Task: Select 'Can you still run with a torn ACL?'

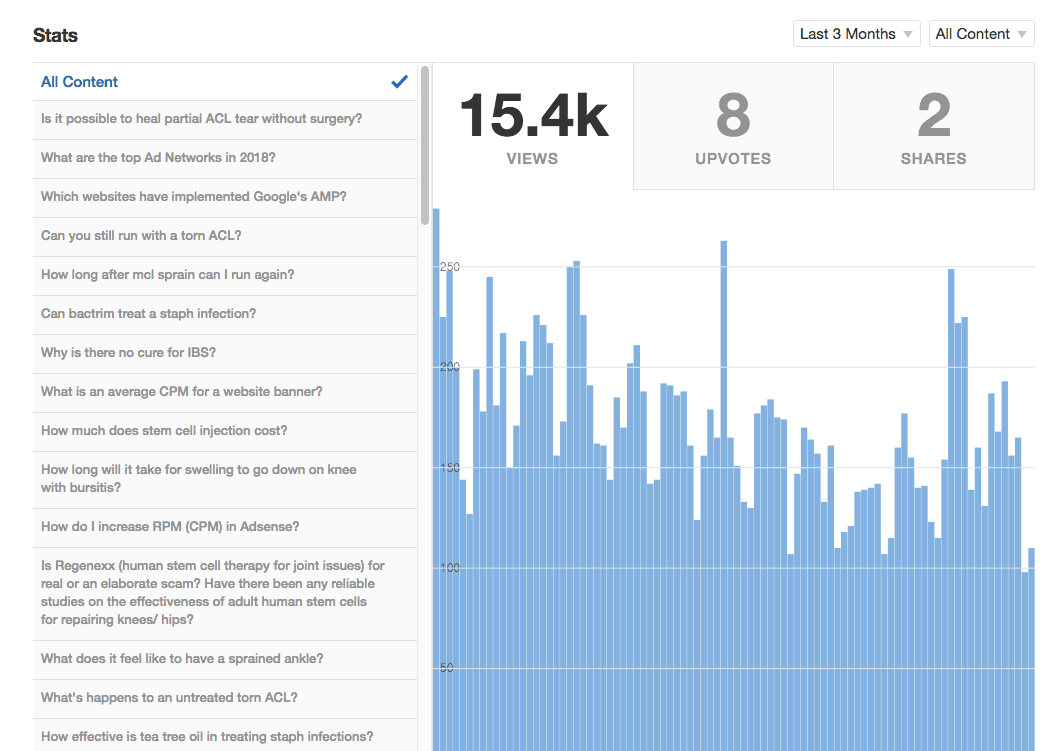Action: [x=225, y=237]
